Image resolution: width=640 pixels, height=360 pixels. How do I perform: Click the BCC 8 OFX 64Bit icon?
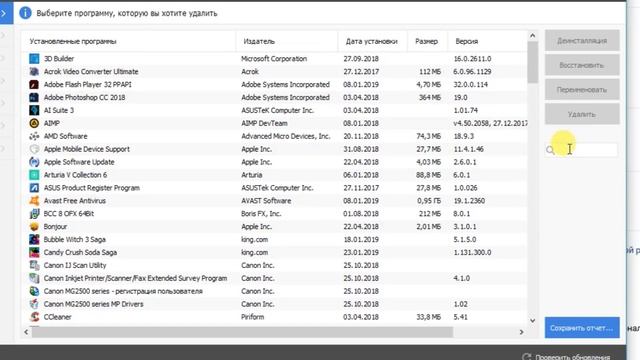[34, 213]
